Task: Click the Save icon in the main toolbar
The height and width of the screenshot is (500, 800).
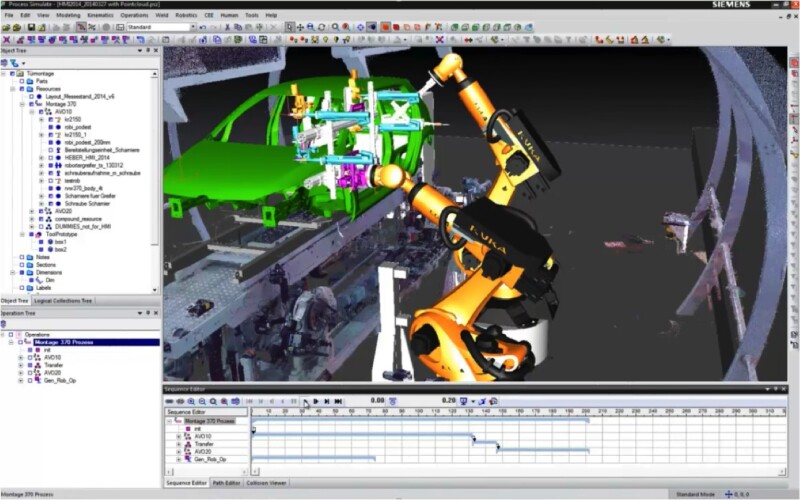Action: [31, 27]
